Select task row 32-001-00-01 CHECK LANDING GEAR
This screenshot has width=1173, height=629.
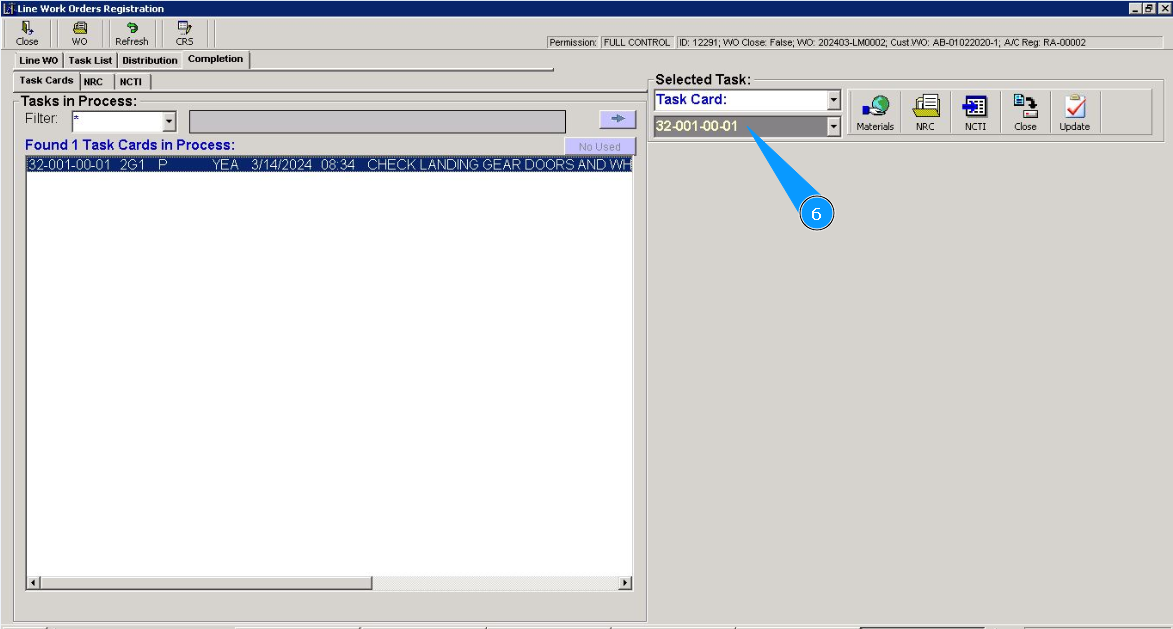329,165
